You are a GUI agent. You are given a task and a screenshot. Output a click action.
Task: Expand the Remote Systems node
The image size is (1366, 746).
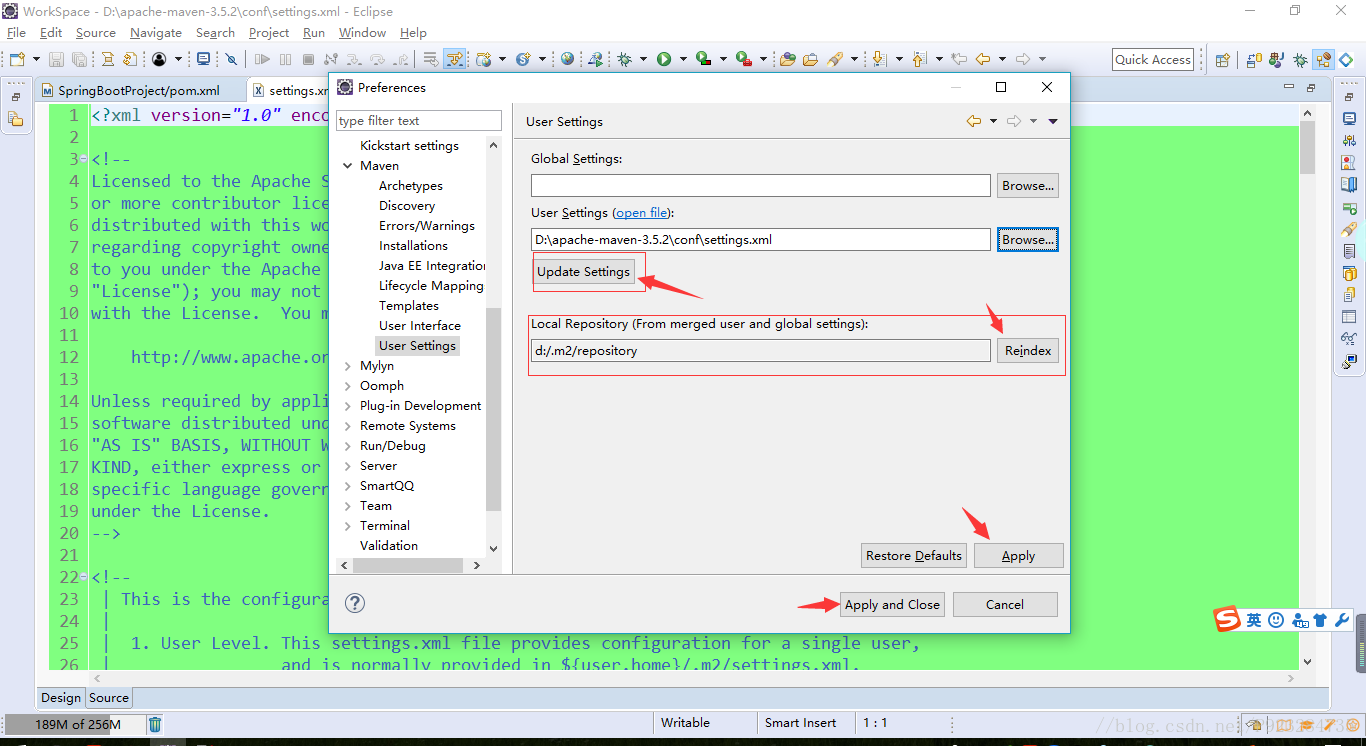348,426
